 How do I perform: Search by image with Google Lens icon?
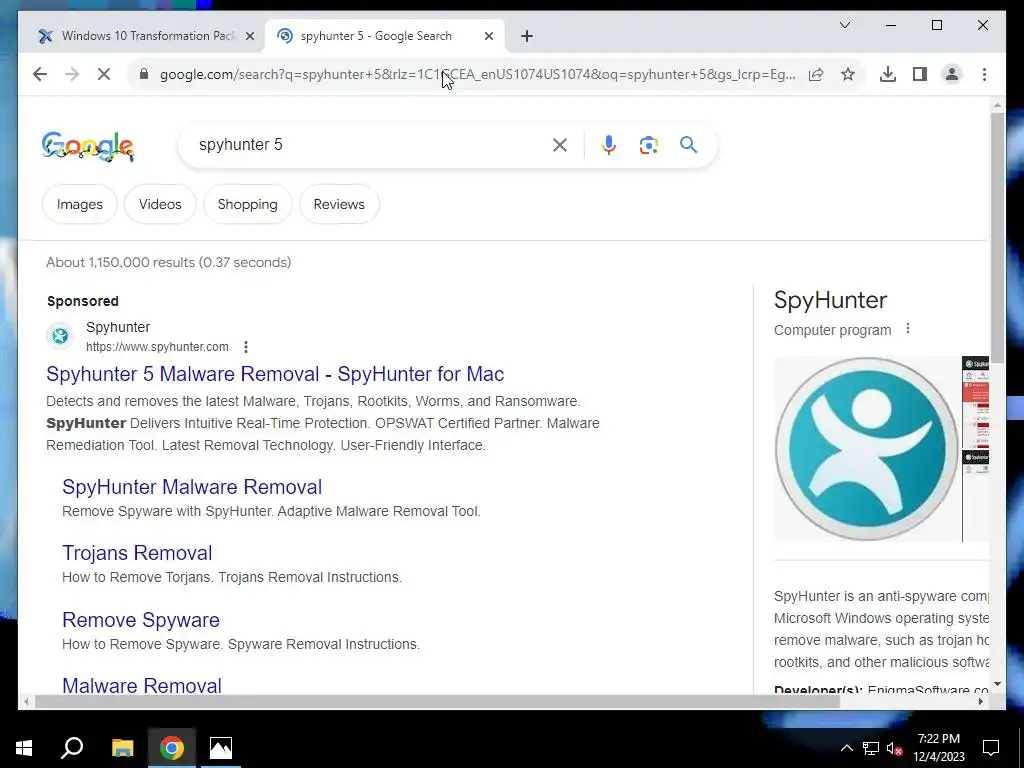click(x=648, y=145)
